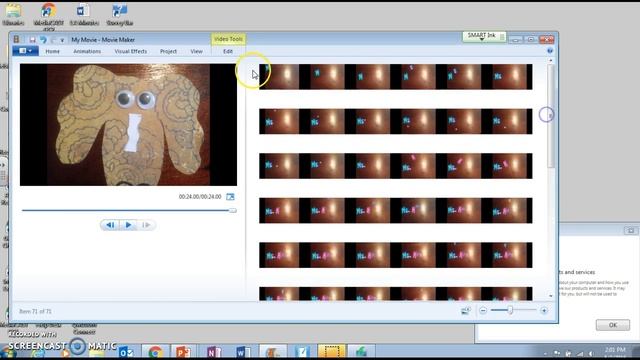This screenshot has height=360, width=640.
Task: Toggle full screen preview icon
Action: click(x=230, y=197)
